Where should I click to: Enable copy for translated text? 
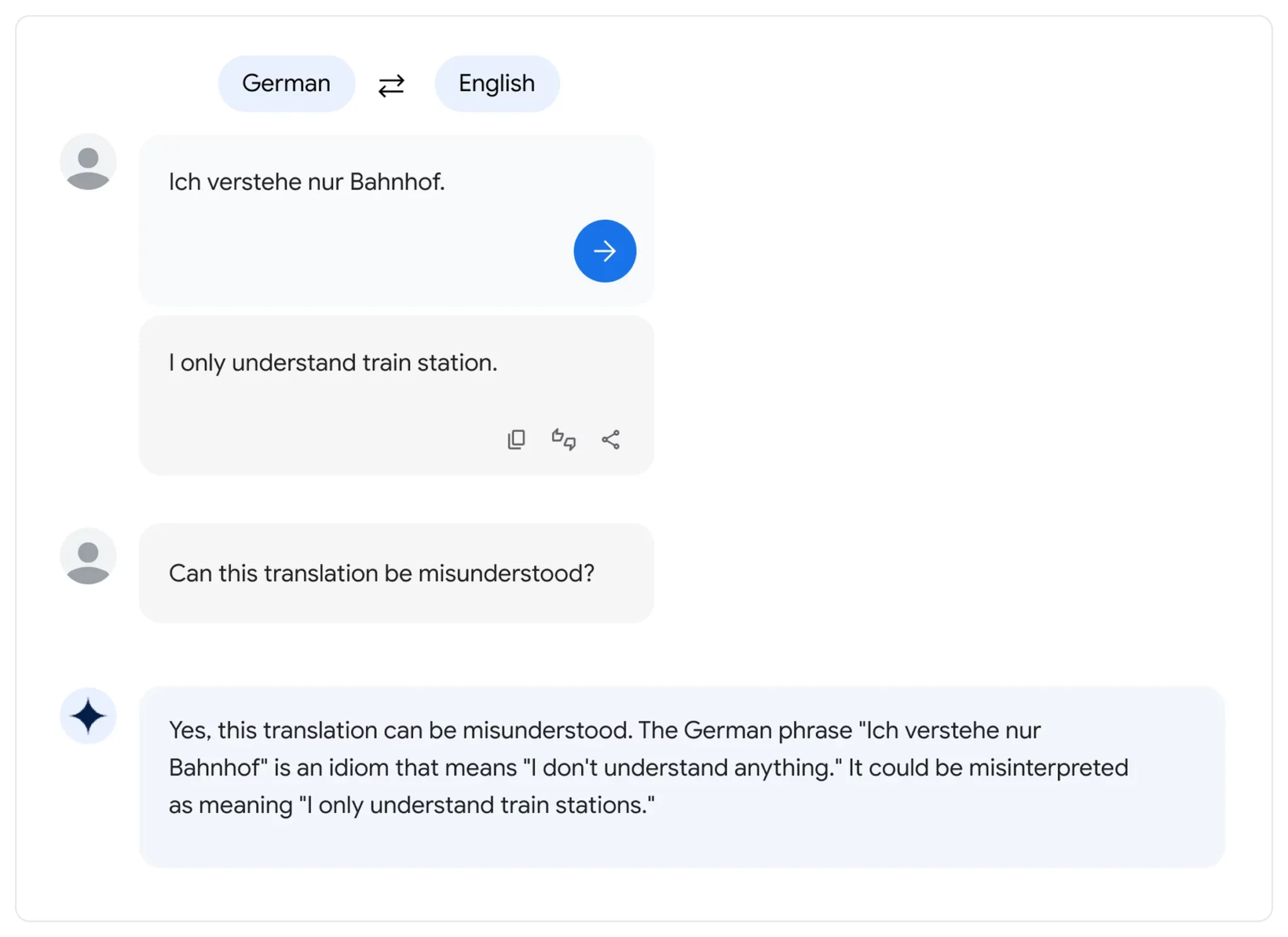pos(516,439)
